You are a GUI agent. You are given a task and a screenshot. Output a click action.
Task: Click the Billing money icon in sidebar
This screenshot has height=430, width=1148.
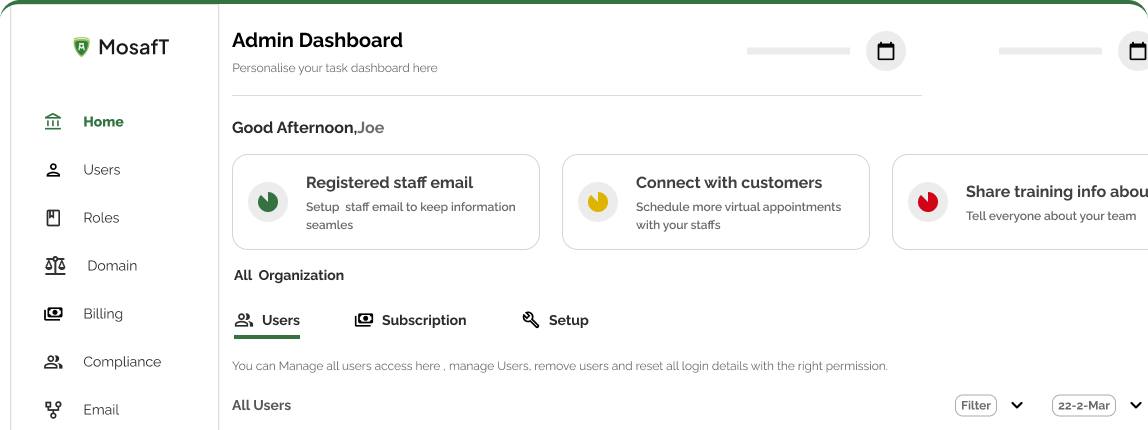(53, 314)
